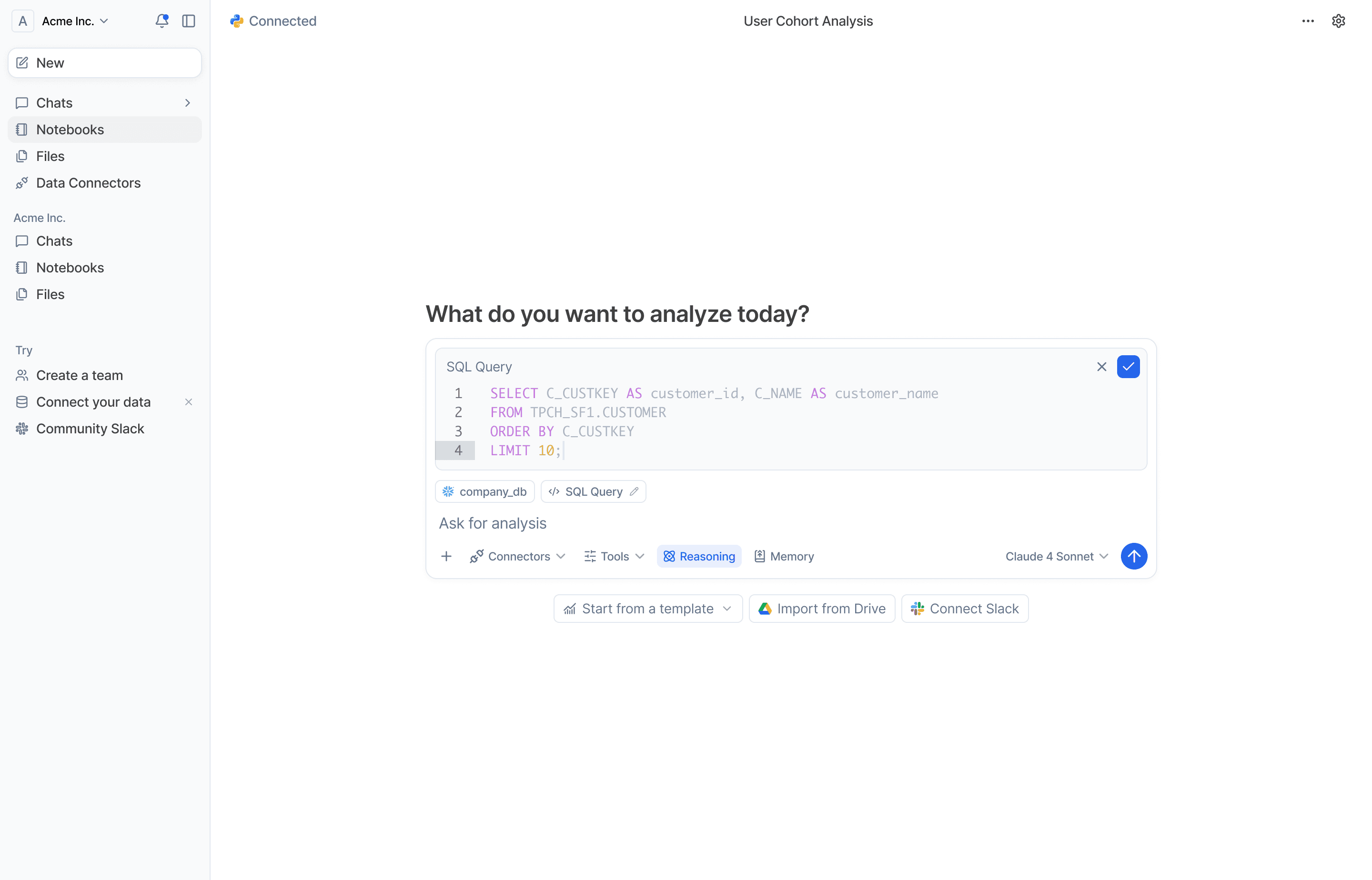Confirm the SQL block with the blue checkmark
Viewport: 1372px width, 880px height.
tap(1128, 366)
